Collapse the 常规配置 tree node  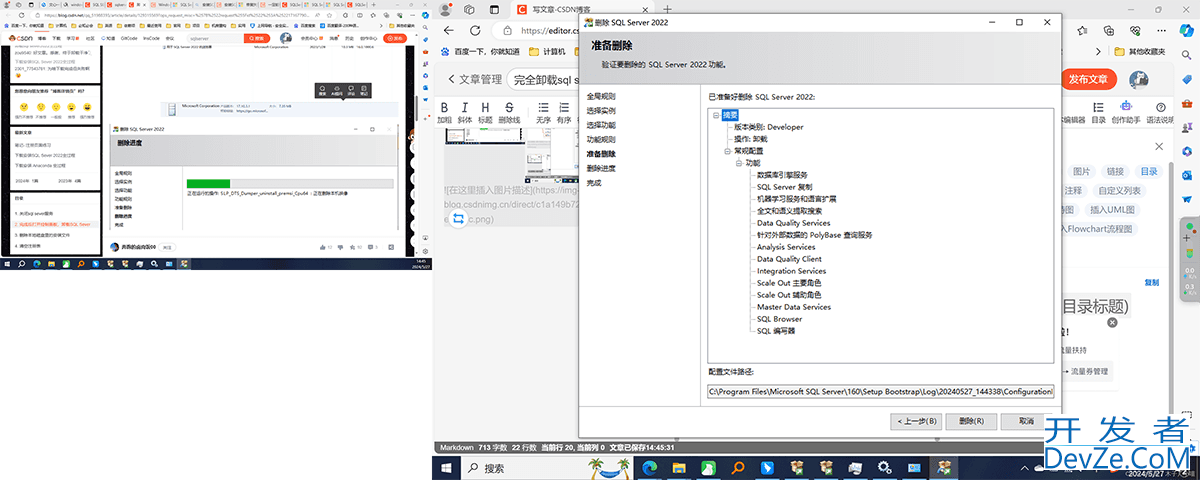pyautogui.click(x=726, y=150)
